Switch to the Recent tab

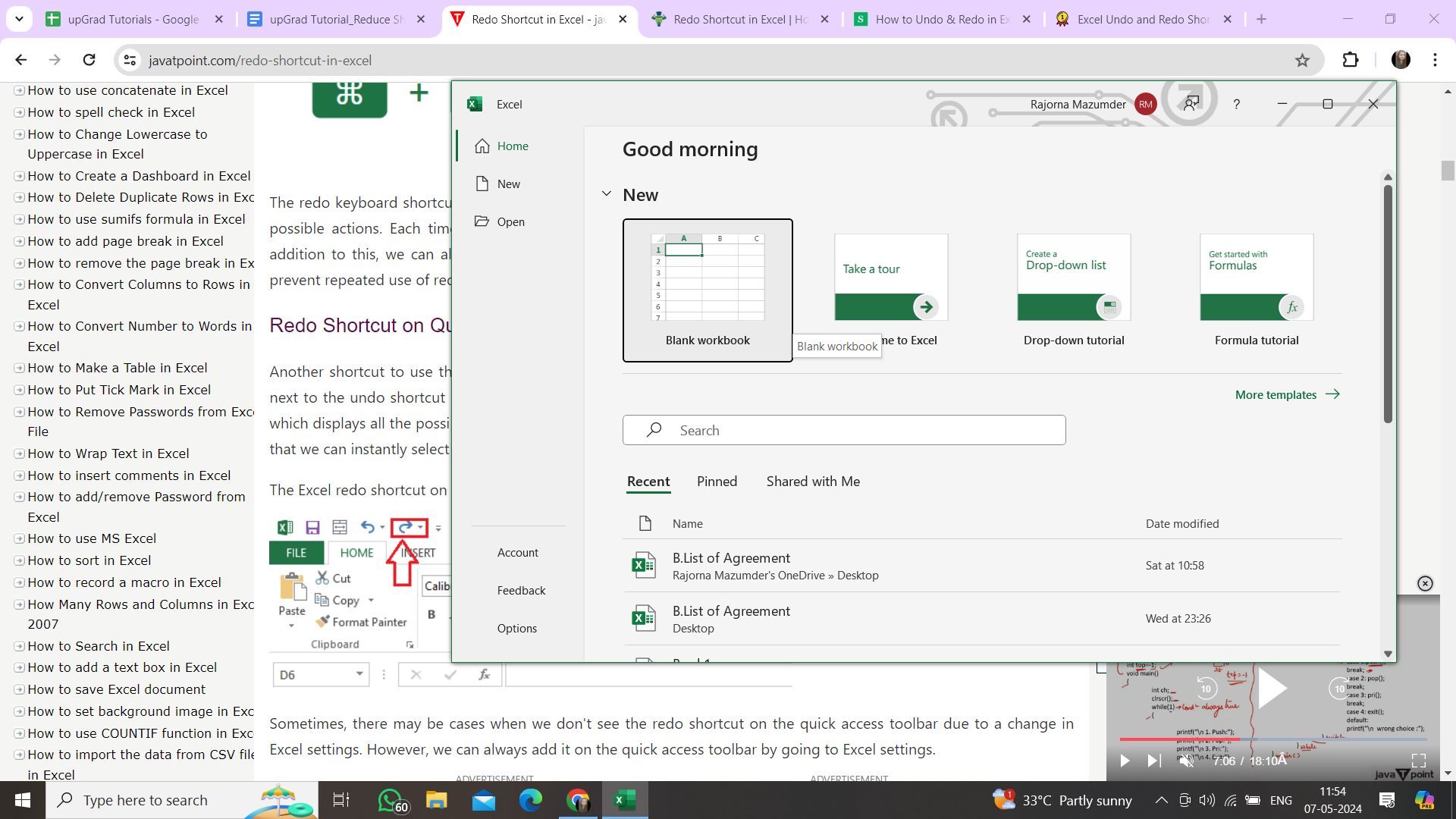tap(648, 482)
